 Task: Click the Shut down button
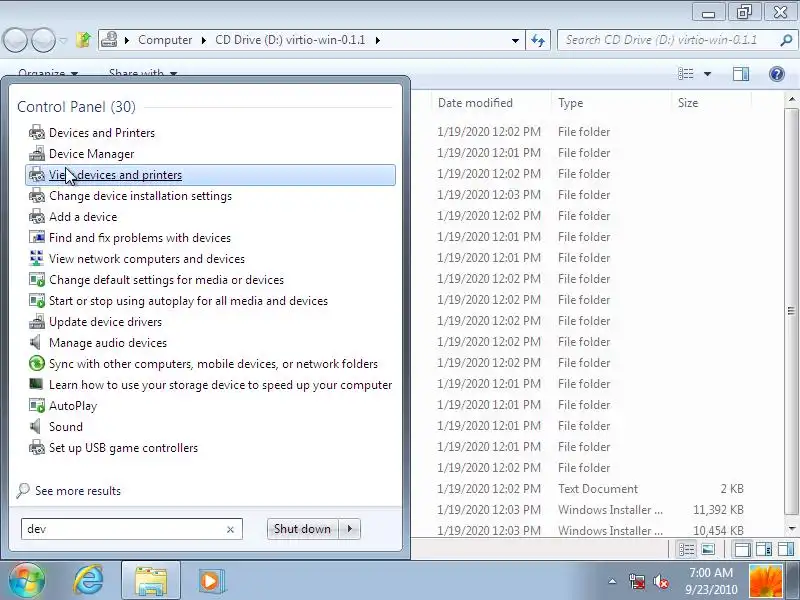click(303, 529)
